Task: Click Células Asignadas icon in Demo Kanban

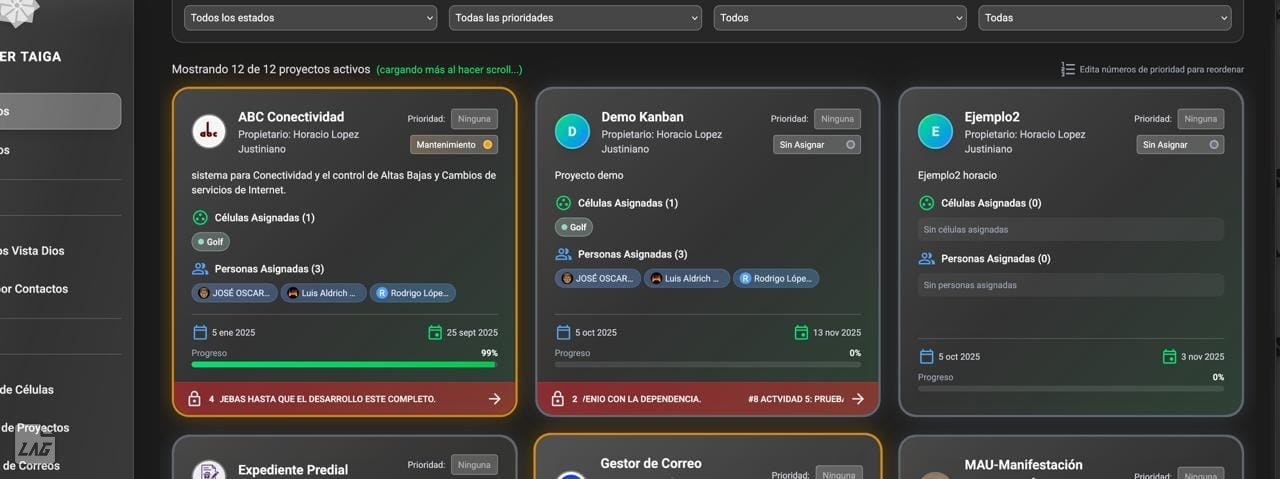Action: (x=563, y=203)
